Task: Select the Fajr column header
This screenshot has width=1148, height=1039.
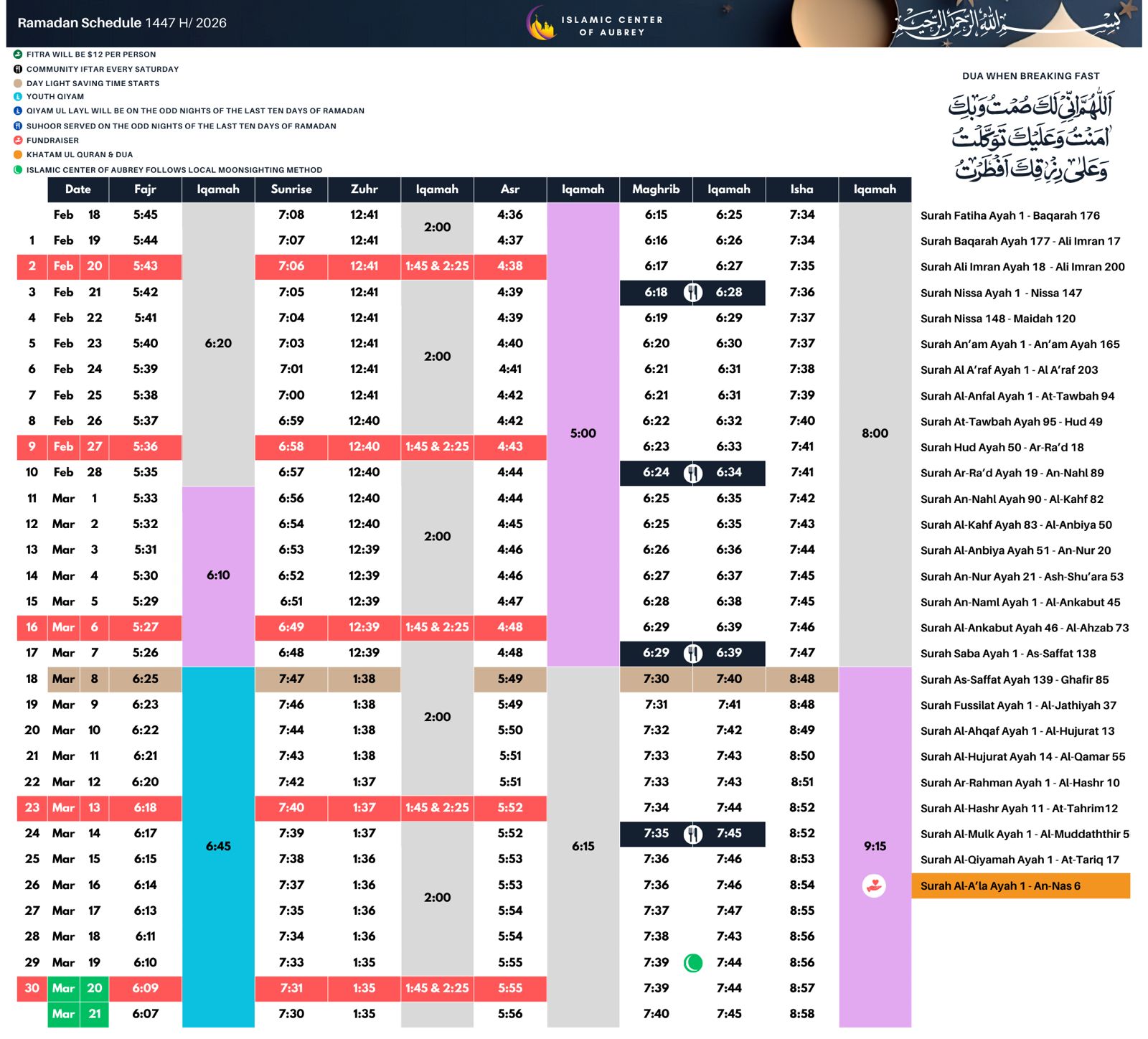Action: (145, 189)
